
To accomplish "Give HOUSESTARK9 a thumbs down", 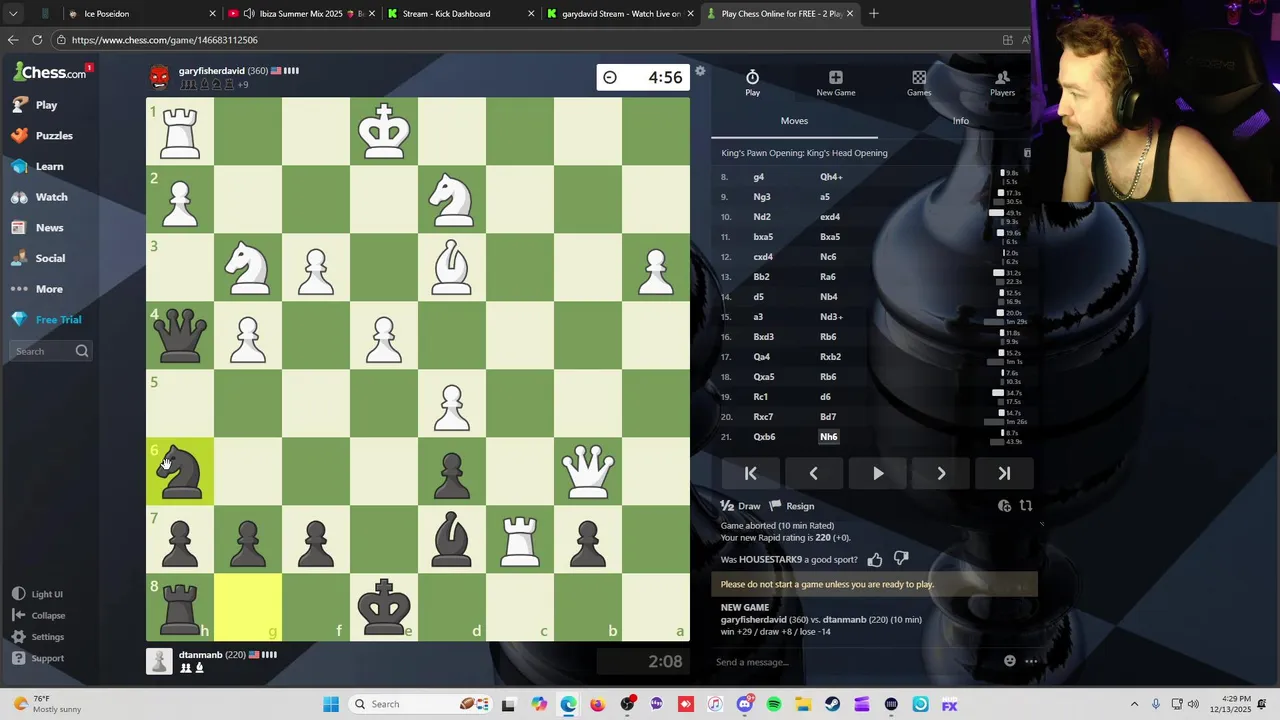I will (x=901, y=559).
